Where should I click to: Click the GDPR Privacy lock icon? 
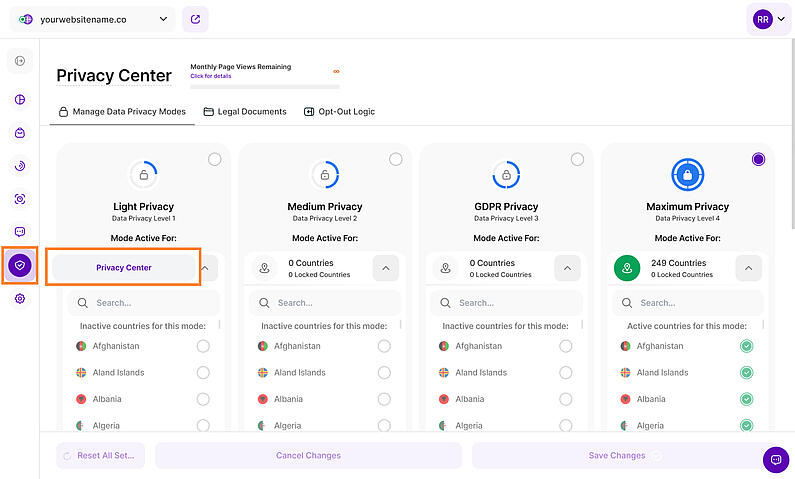[x=506, y=175]
